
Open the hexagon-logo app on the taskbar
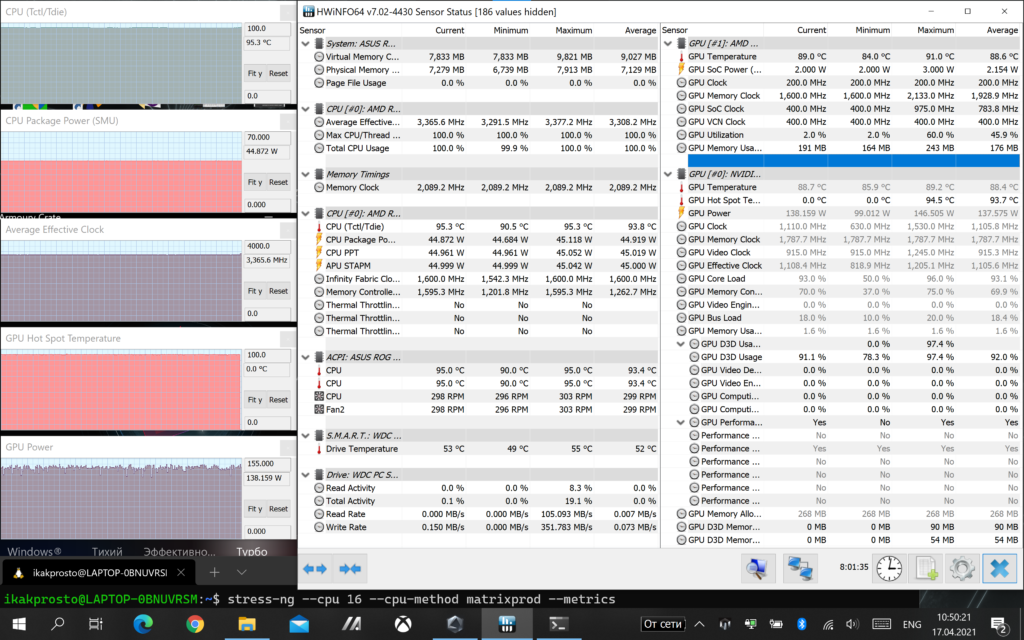[455, 624]
